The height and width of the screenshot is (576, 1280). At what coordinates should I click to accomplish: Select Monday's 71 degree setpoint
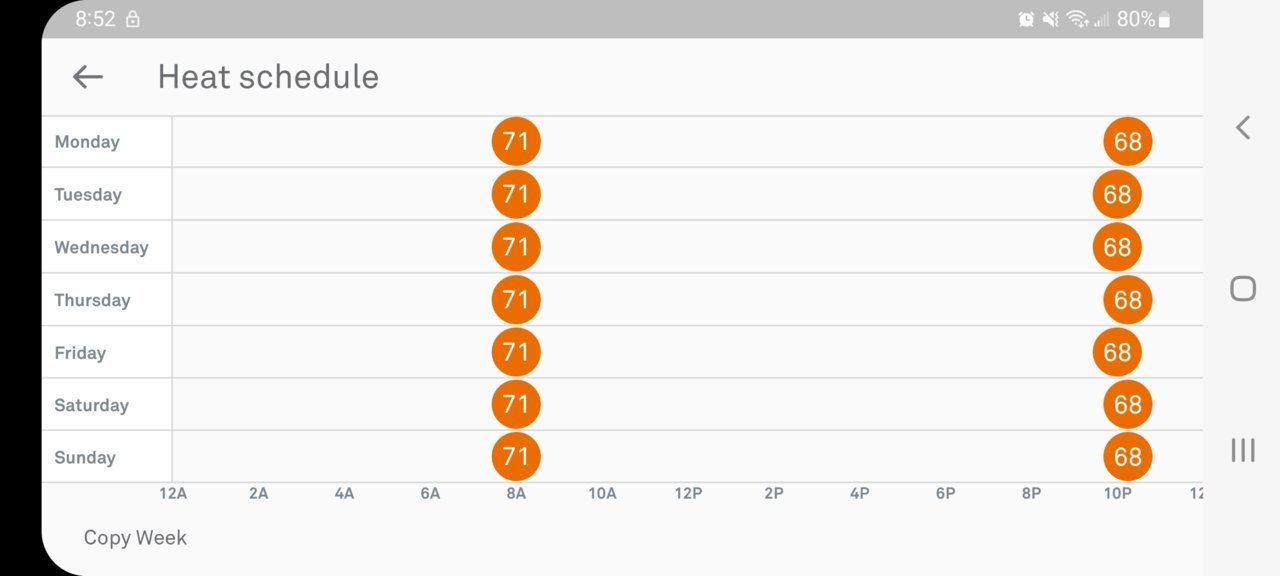tap(516, 142)
